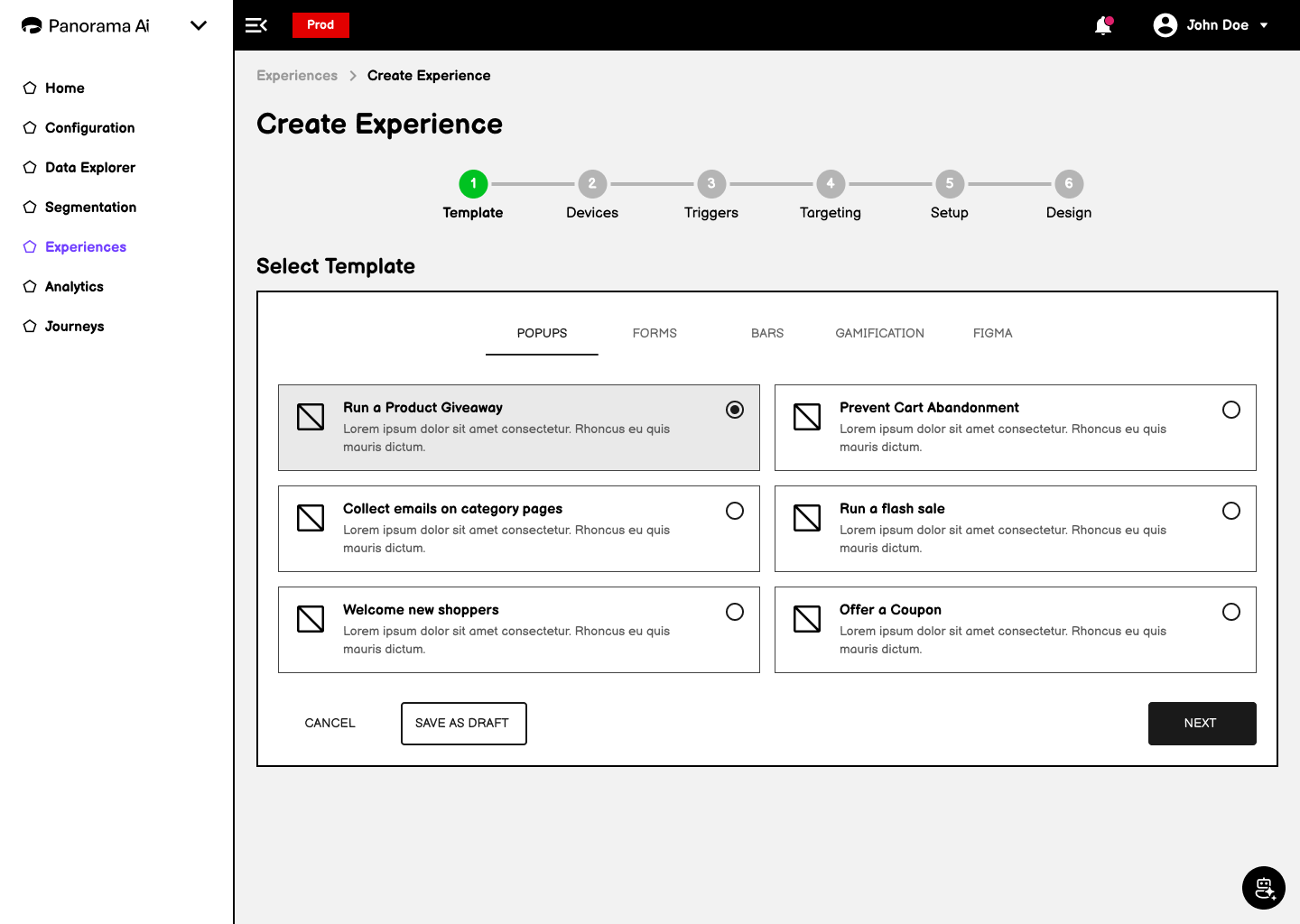Open Configuration in the sidebar
Image resolution: width=1300 pixels, height=924 pixels.
click(90, 127)
